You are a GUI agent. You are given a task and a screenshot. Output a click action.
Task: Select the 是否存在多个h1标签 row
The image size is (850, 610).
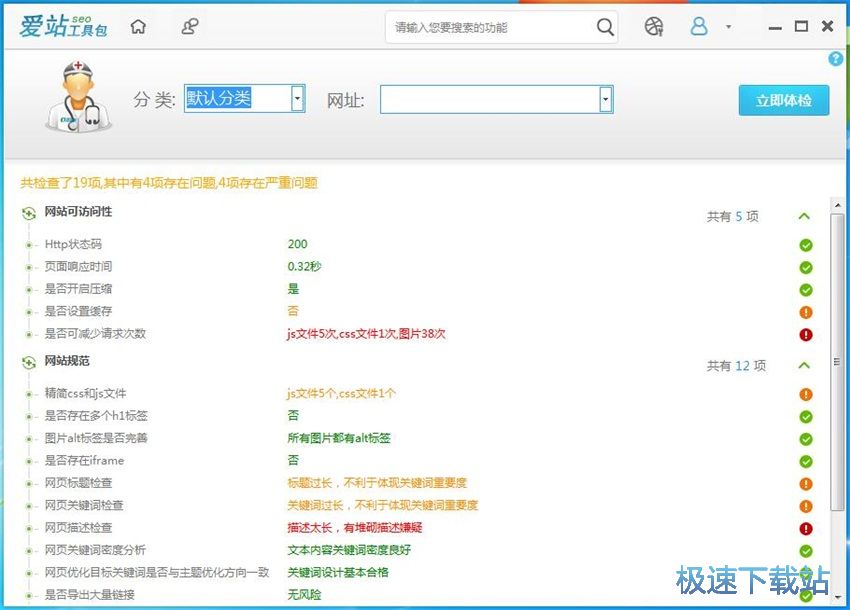tap(420, 416)
